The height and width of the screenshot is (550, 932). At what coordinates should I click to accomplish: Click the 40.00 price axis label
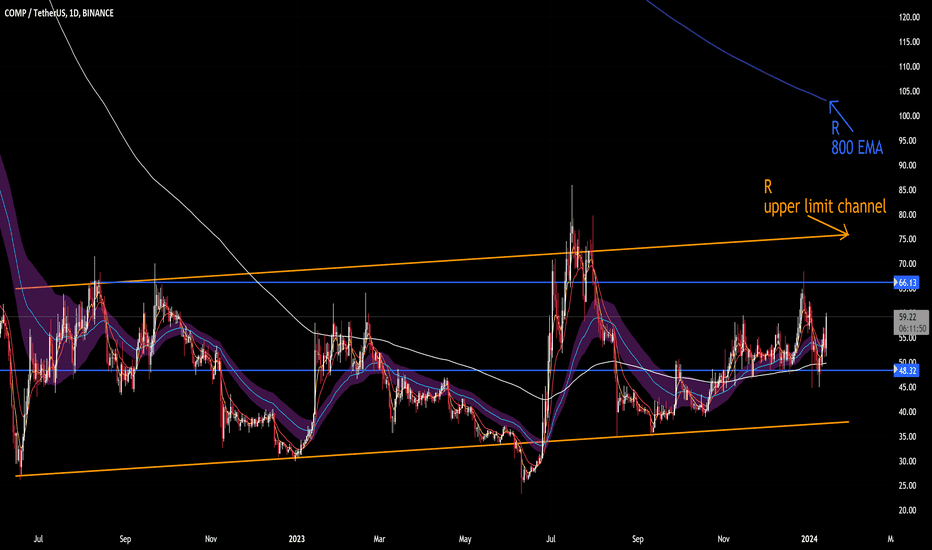click(x=908, y=412)
